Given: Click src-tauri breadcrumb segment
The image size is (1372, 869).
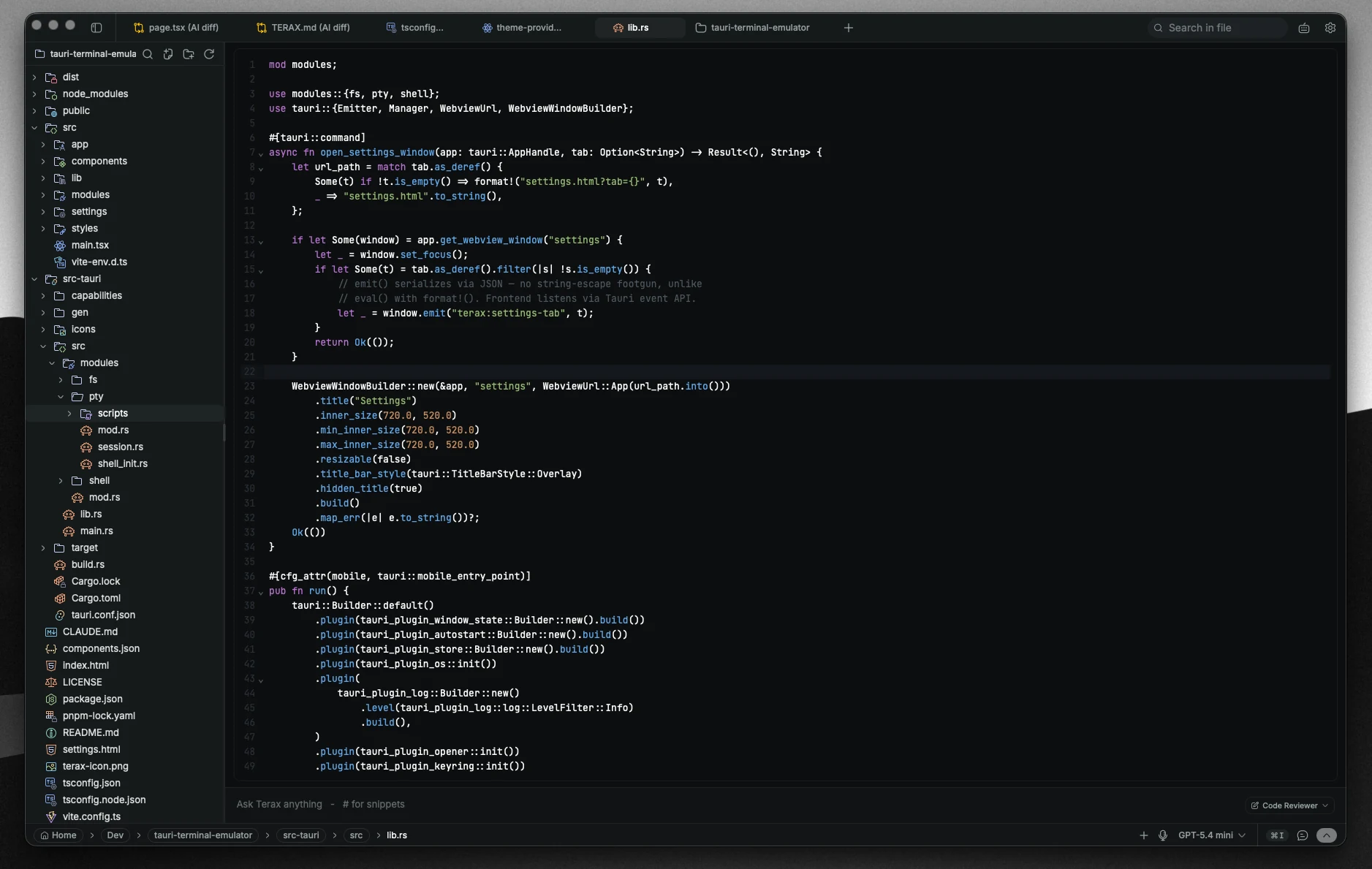Looking at the screenshot, I should coord(301,835).
